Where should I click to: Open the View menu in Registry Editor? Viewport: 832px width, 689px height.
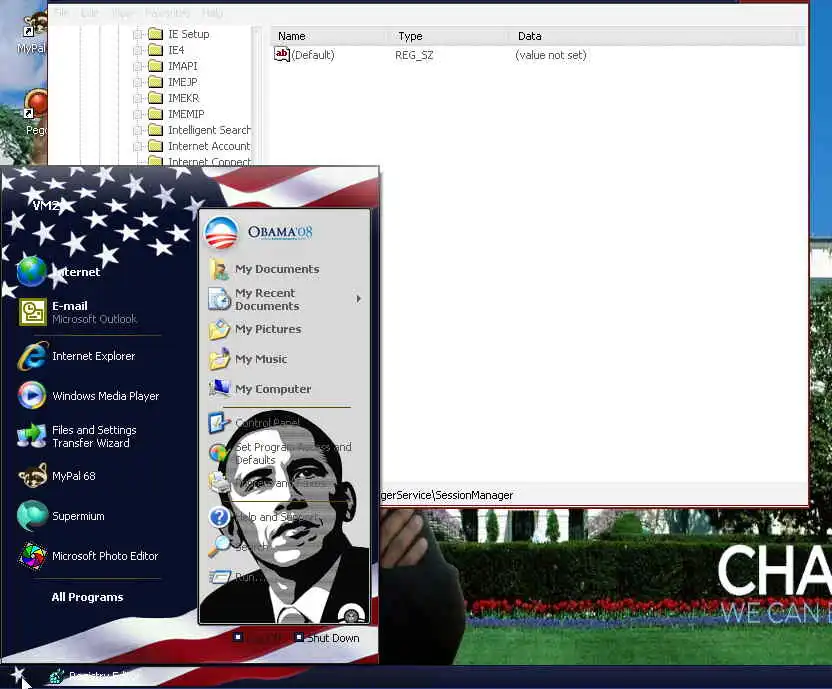(x=123, y=12)
